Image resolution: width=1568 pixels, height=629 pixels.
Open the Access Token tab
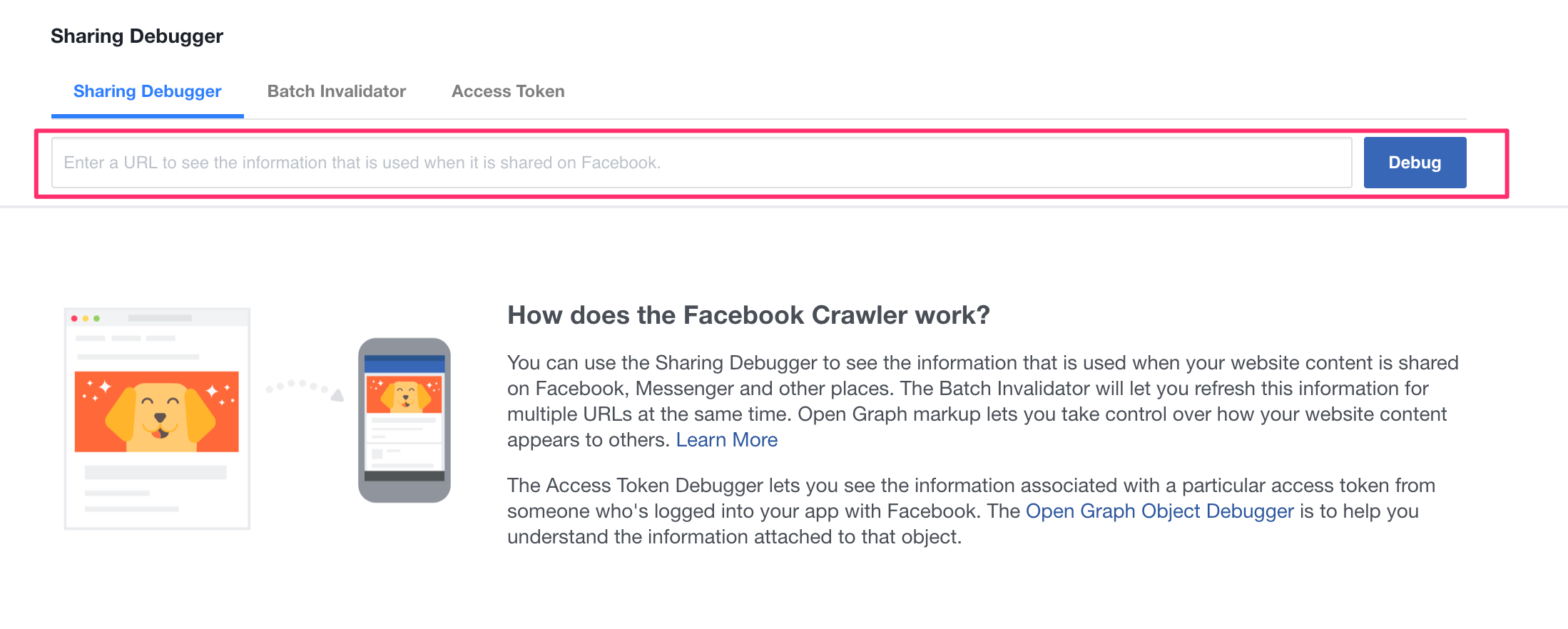tap(508, 91)
